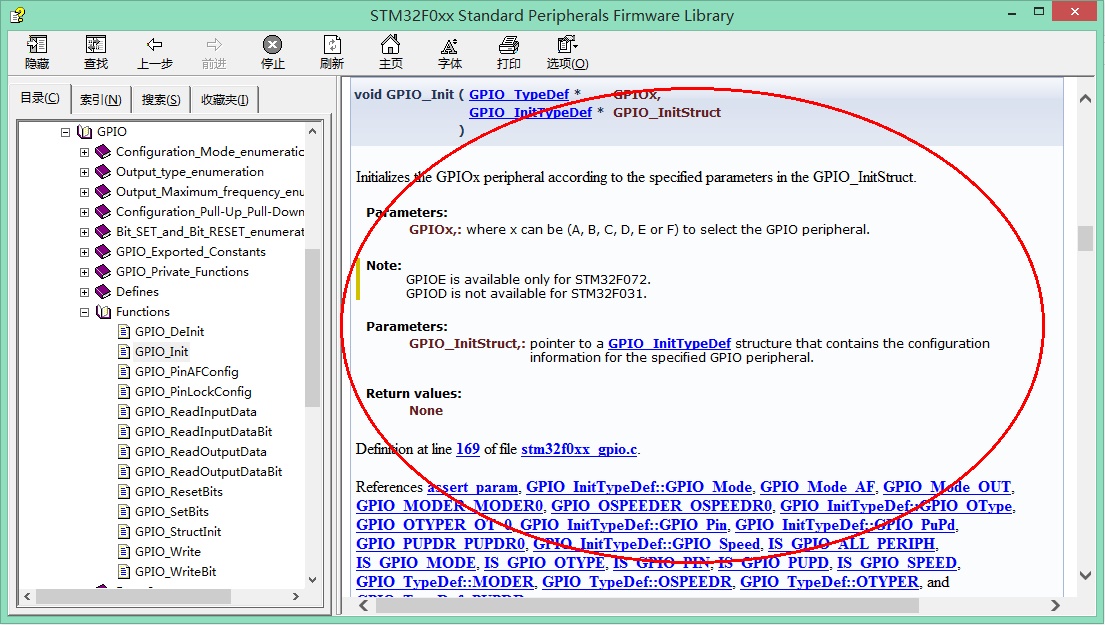The image size is (1105, 625).
Task: Click the Locate (查找) toolbar icon
Action: (x=96, y=45)
